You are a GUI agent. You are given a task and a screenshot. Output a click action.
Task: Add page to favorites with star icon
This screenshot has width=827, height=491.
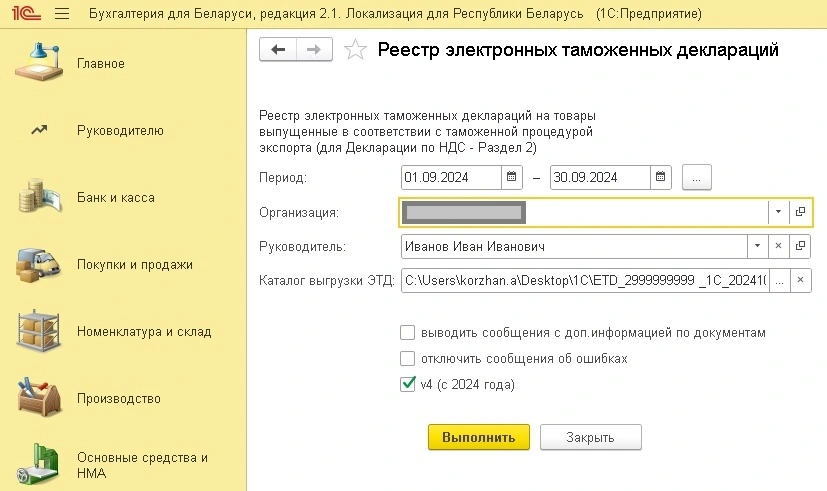[x=354, y=50]
